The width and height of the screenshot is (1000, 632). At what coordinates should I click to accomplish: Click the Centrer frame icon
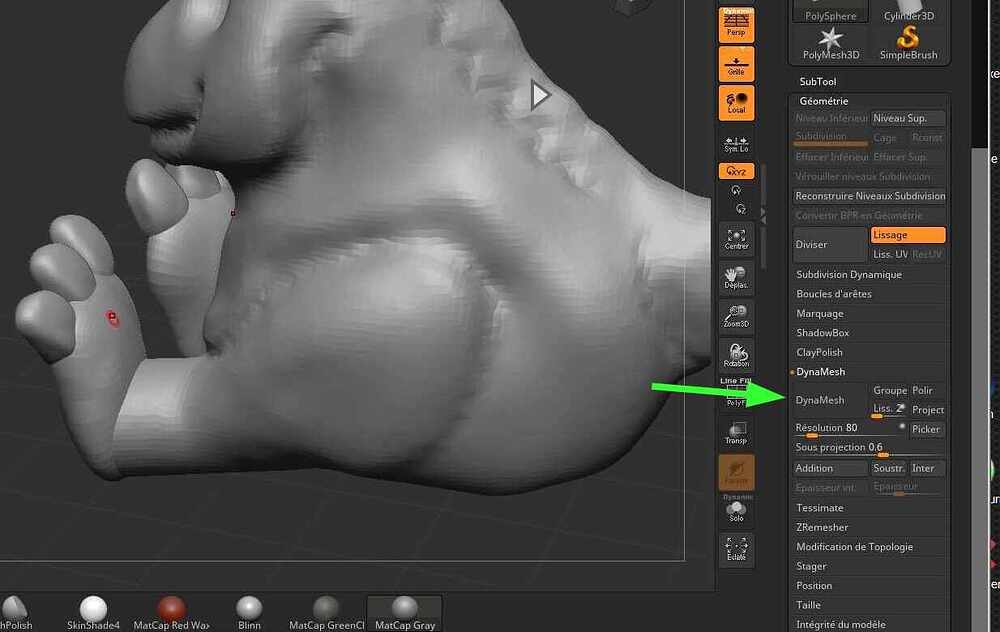pyautogui.click(x=736, y=239)
